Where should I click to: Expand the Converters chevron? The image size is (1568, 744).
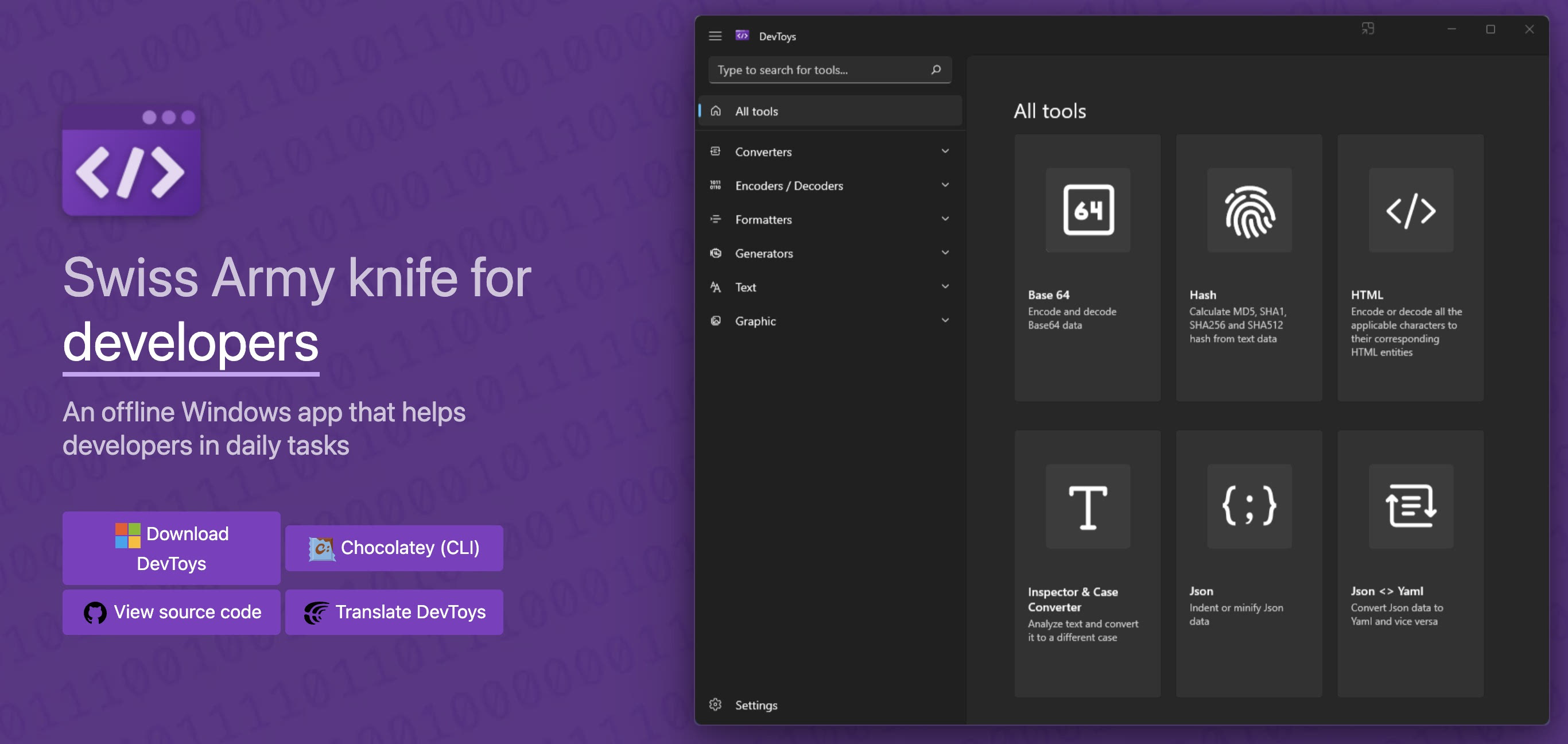945,151
